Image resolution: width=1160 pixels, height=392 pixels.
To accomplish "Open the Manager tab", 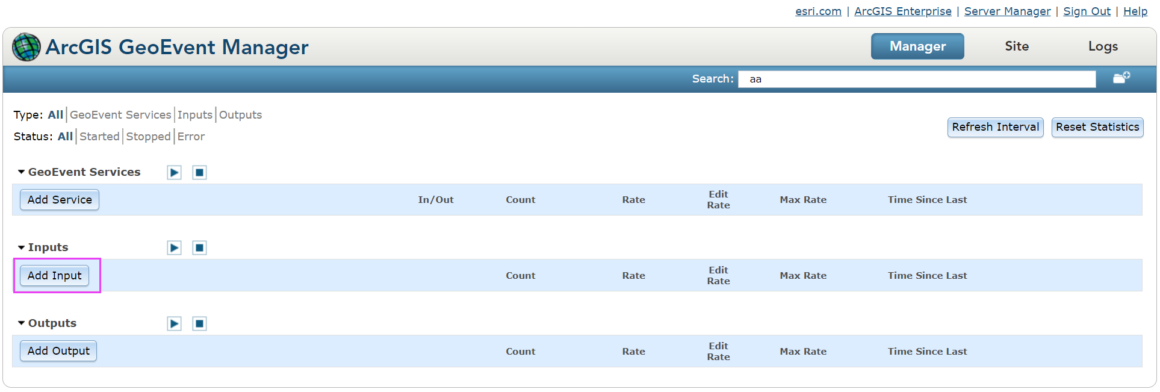I will click(x=917, y=47).
